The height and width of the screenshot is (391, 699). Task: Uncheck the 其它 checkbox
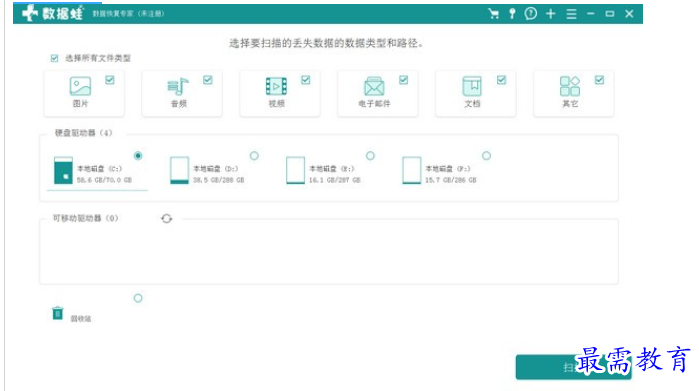click(x=599, y=80)
